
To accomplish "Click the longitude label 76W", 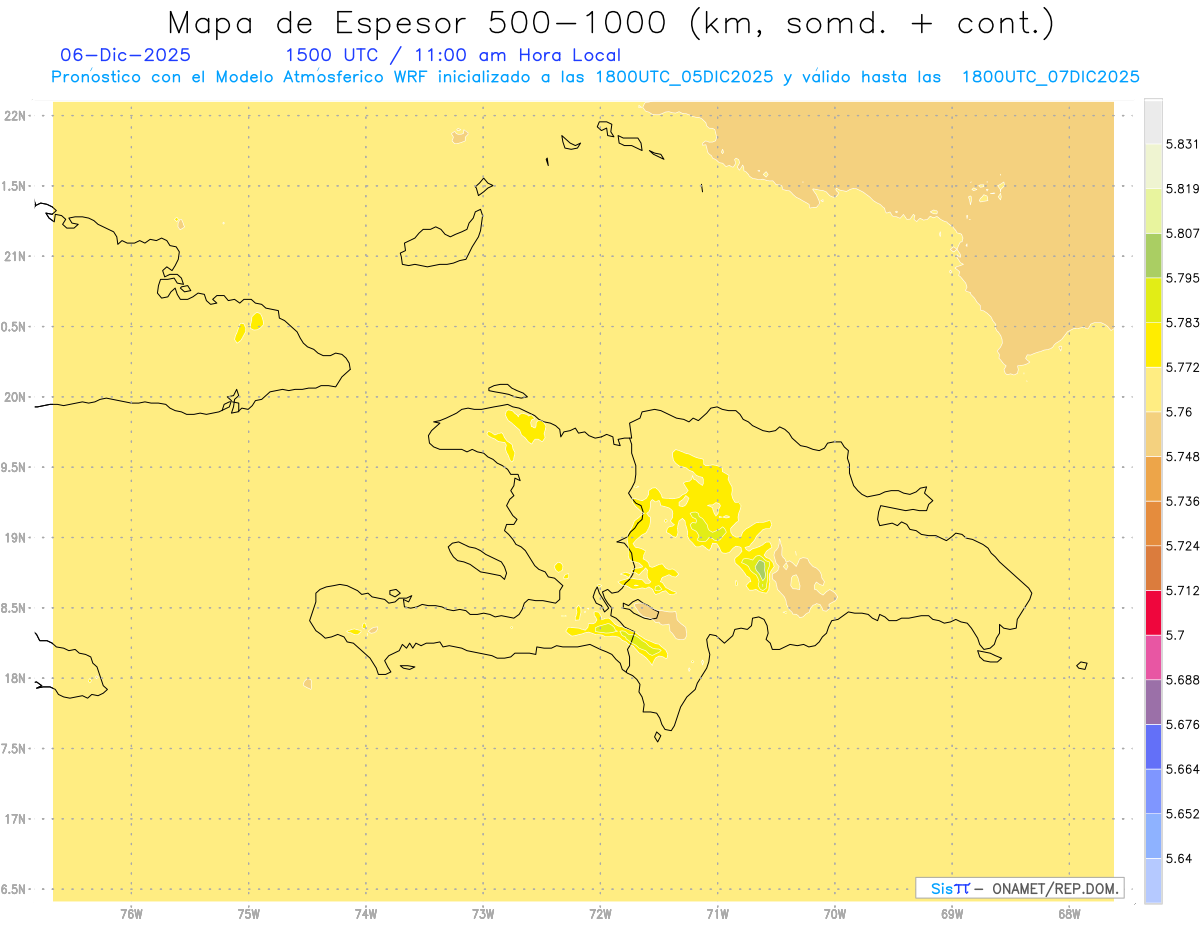I will click(131, 914).
